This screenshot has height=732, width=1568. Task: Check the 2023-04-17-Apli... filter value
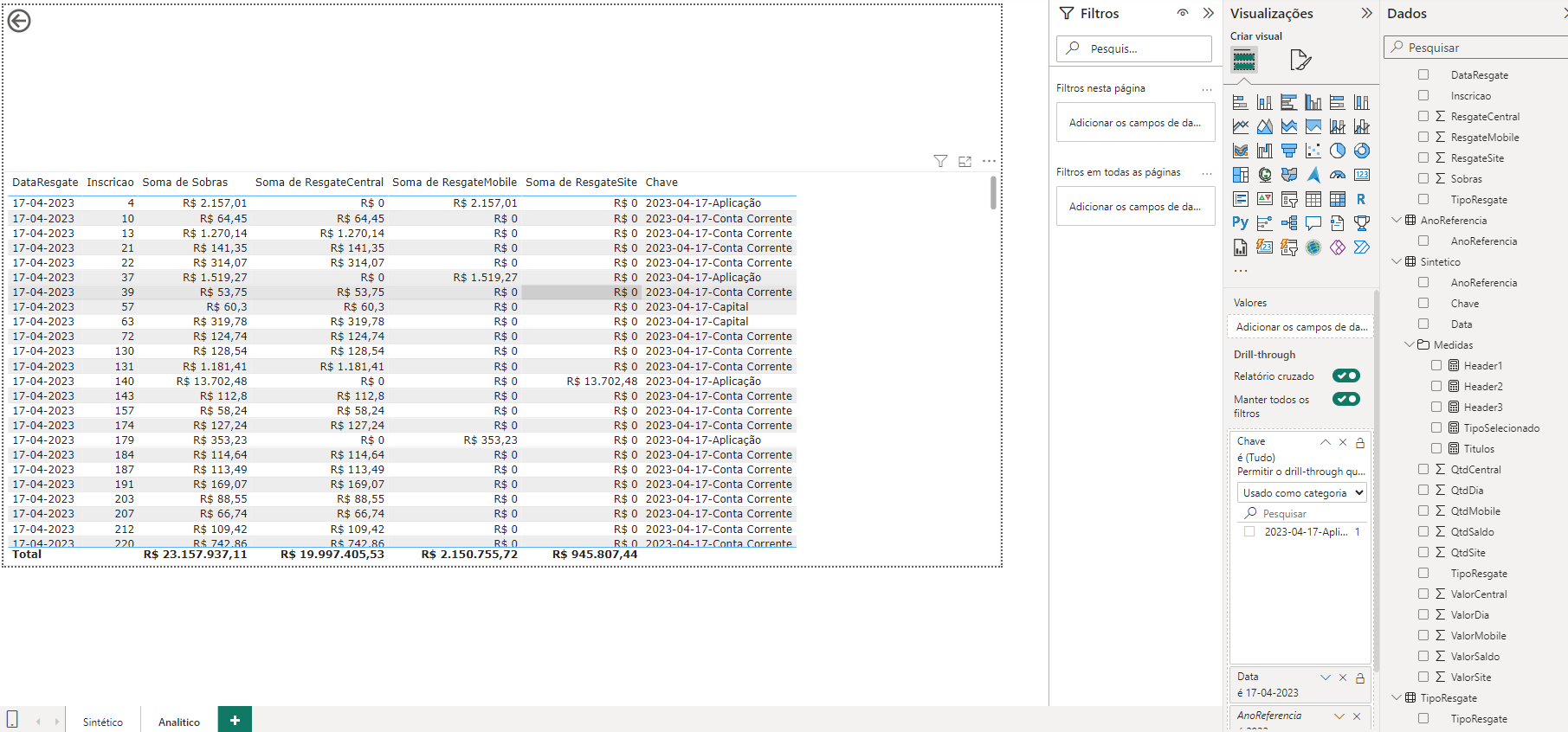point(1249,531)
